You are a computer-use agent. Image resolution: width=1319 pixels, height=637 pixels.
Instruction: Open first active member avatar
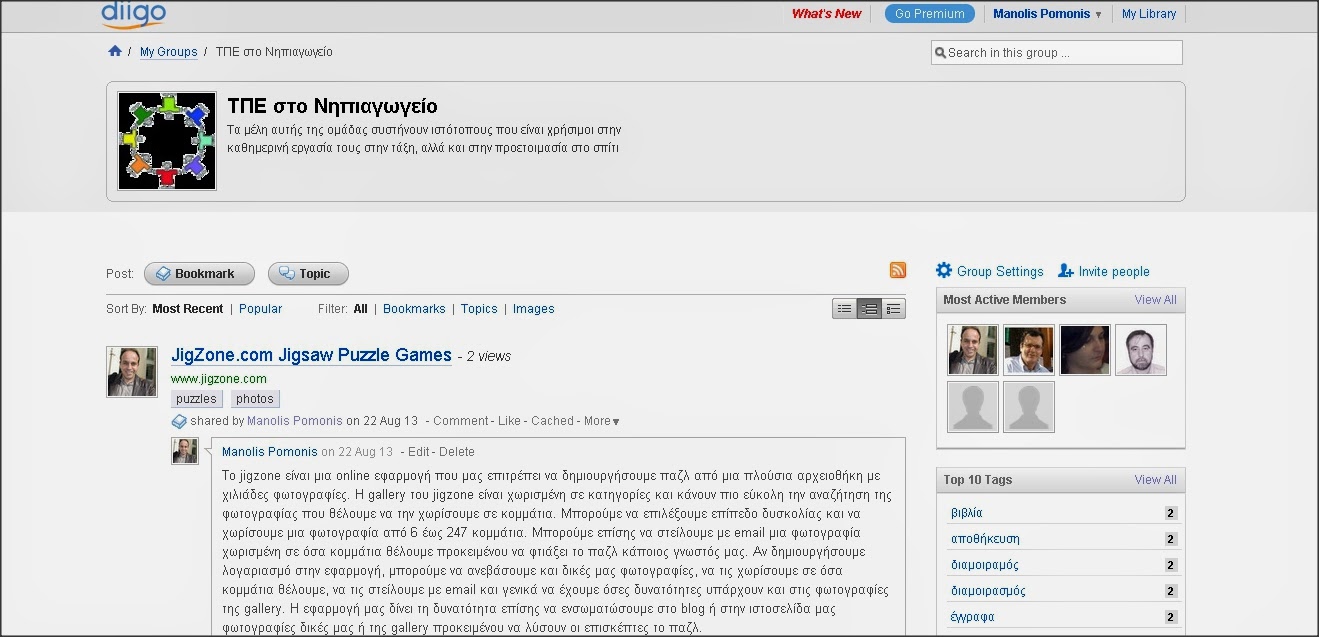pos(973,350)
